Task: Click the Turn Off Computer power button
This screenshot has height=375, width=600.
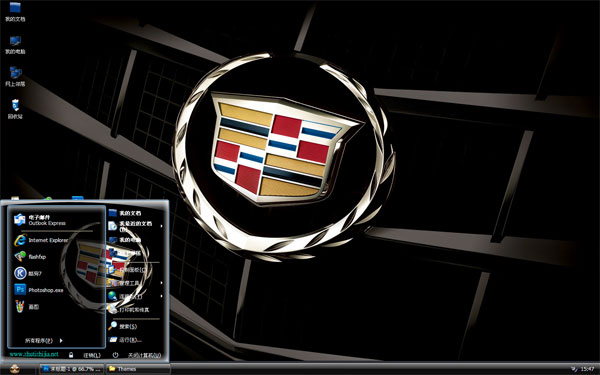Action: [x=137, y=355]
